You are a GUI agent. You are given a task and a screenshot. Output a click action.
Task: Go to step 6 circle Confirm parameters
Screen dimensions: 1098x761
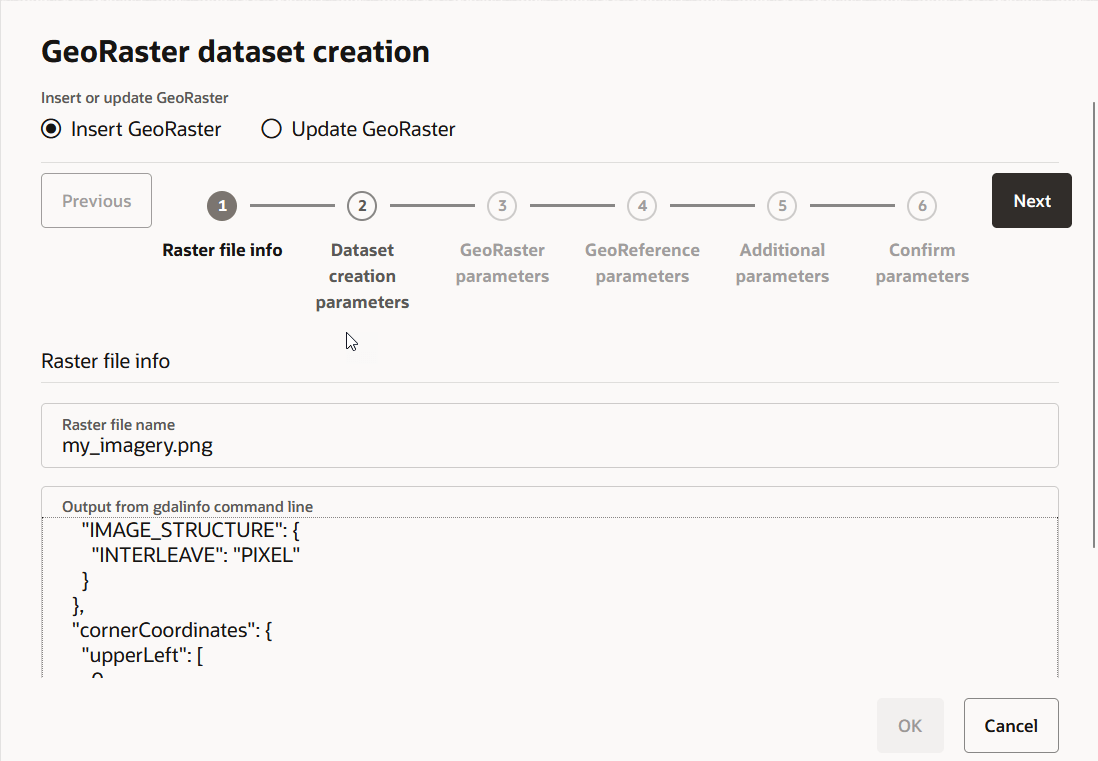pos(922,206)
